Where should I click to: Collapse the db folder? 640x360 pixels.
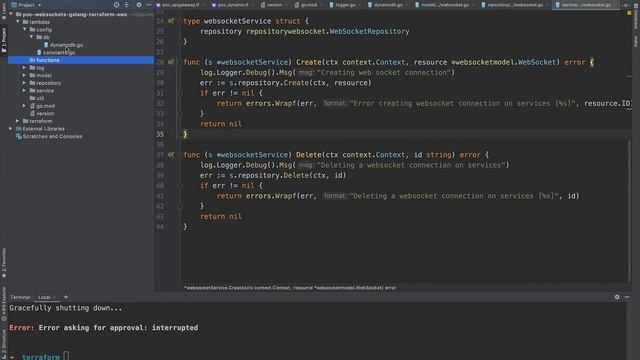pos(32,37)
